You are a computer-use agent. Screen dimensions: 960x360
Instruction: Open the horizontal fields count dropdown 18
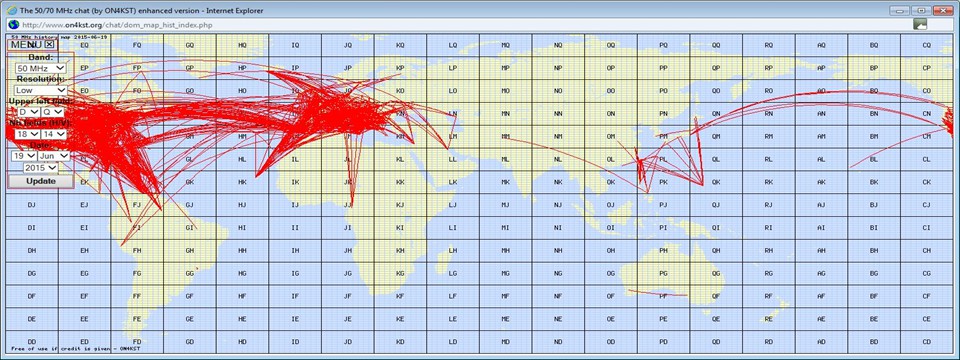coord(28,133)
